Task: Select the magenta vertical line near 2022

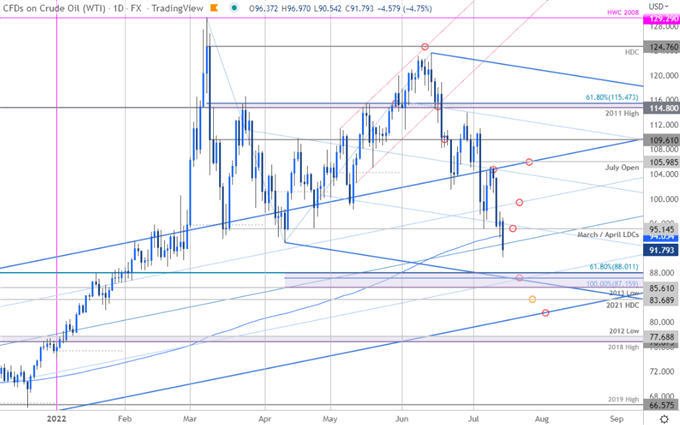Action: [57, 200]
